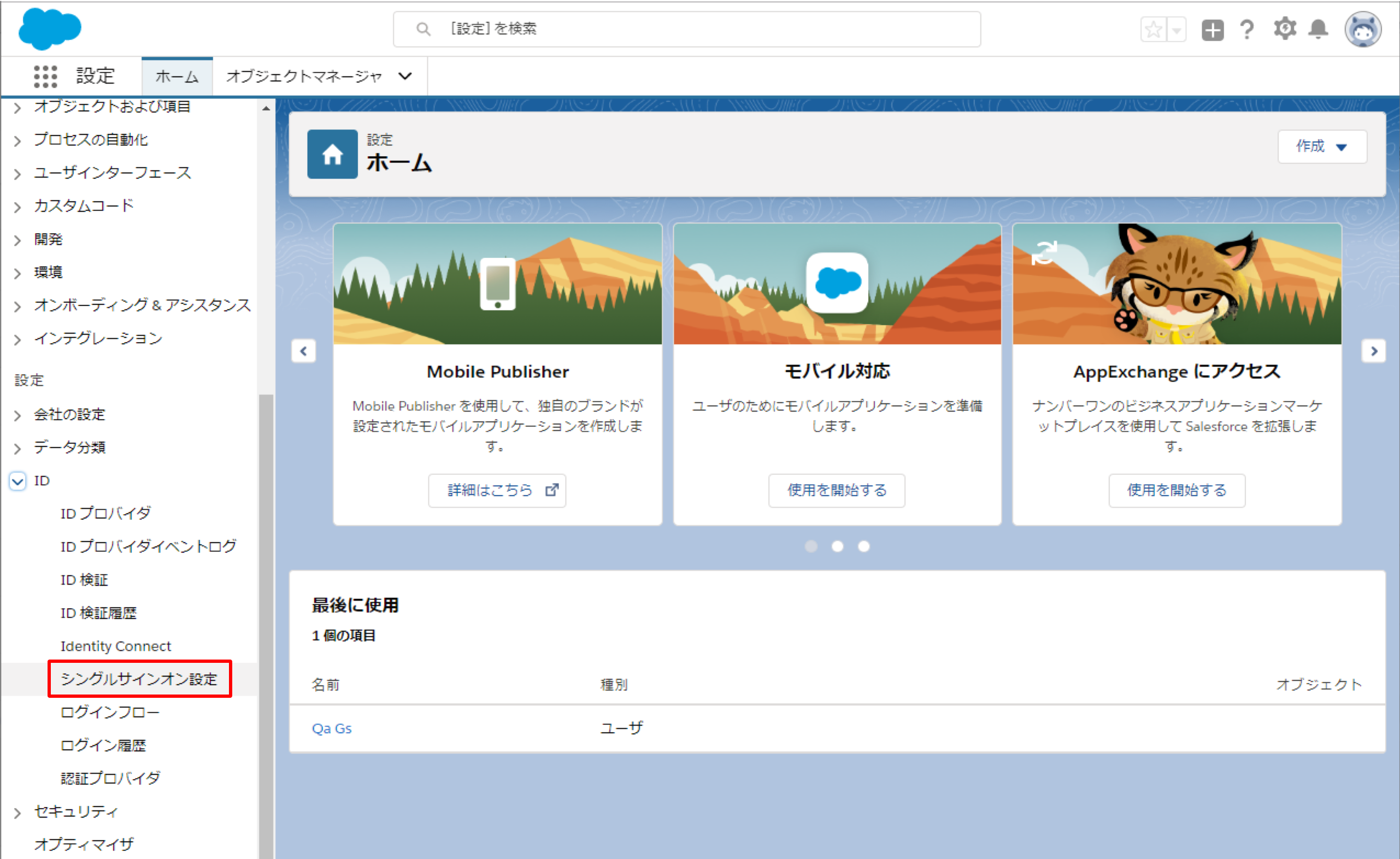Open シングルサインオン設定 in sidebar
Image resolution: width=1400 pixels, height=859 pixels.
coord(139,679)
